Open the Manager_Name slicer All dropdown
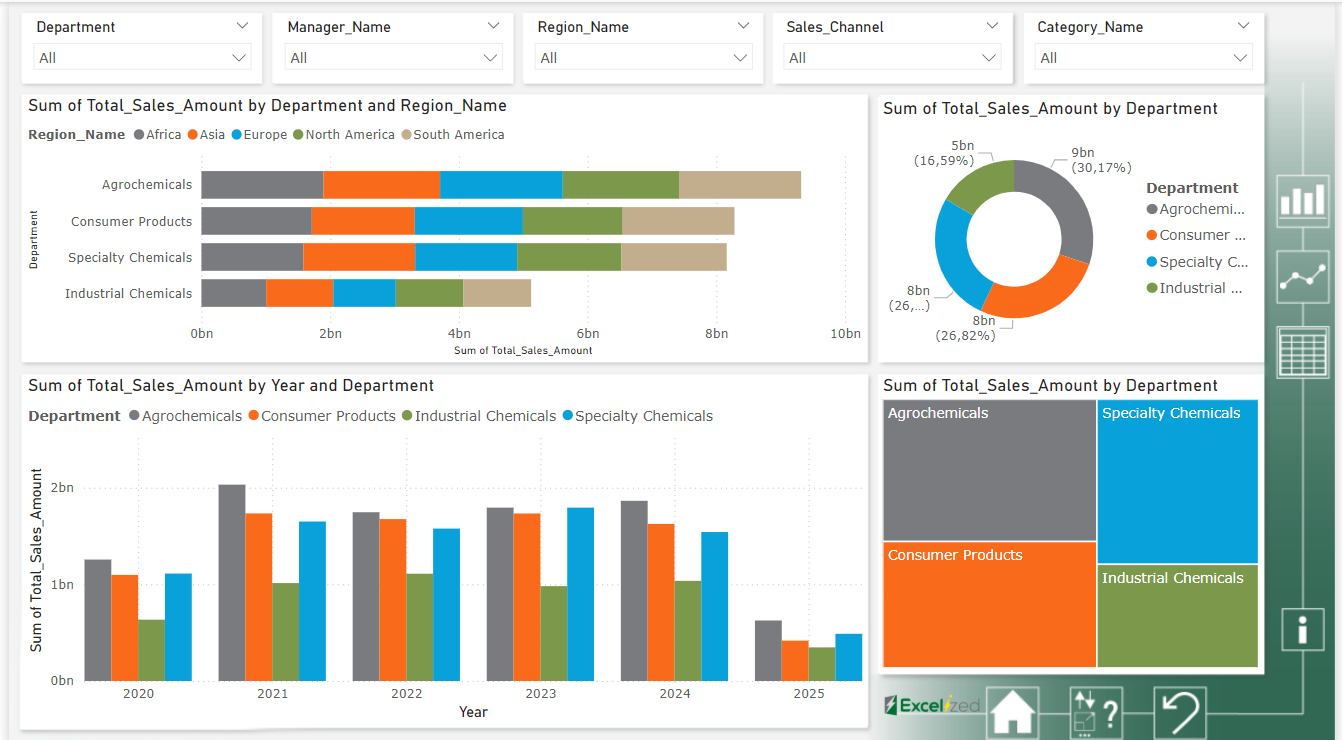1342x740 pixels. pos(393,58)
